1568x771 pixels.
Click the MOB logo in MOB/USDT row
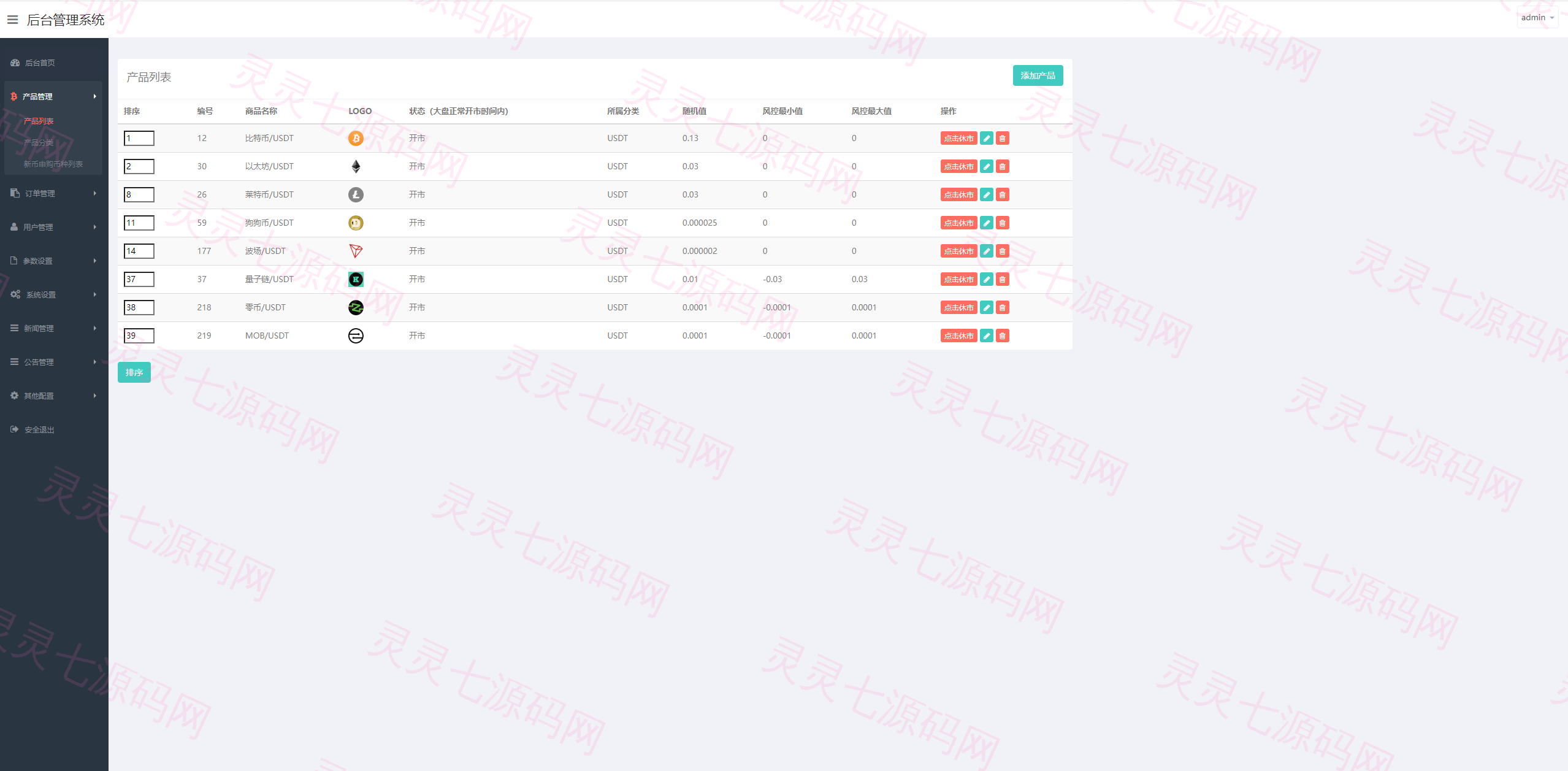click(356, 336)
